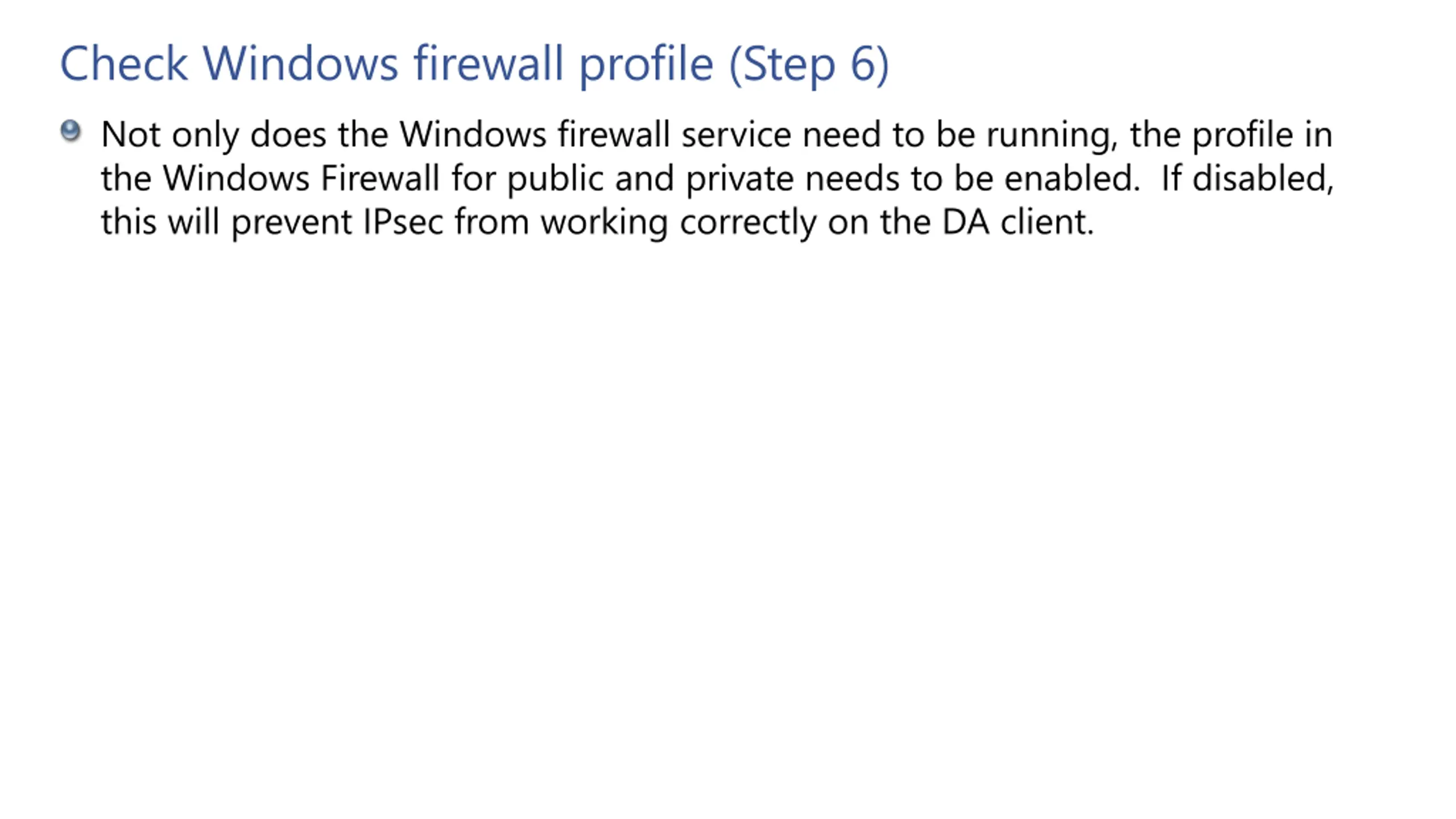
Task: Click 'DA client' at the paragraph end
Action: coord(1018,221)
